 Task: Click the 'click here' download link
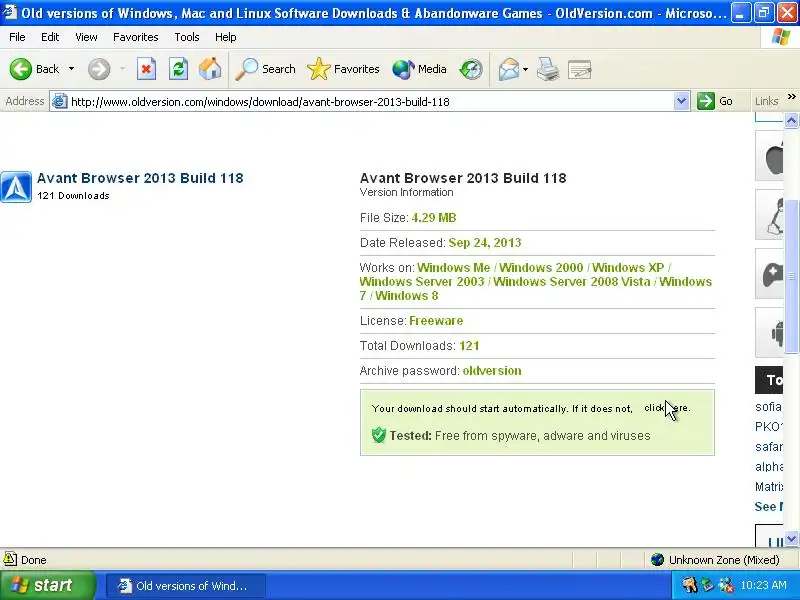[x=667, y=408]
